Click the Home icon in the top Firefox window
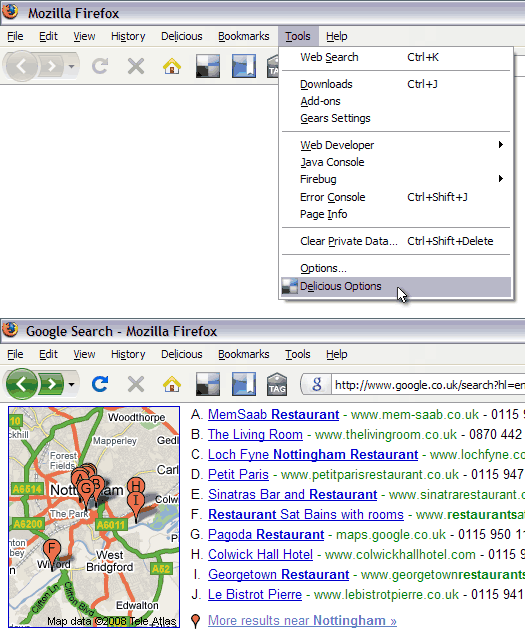 [172, 66]
